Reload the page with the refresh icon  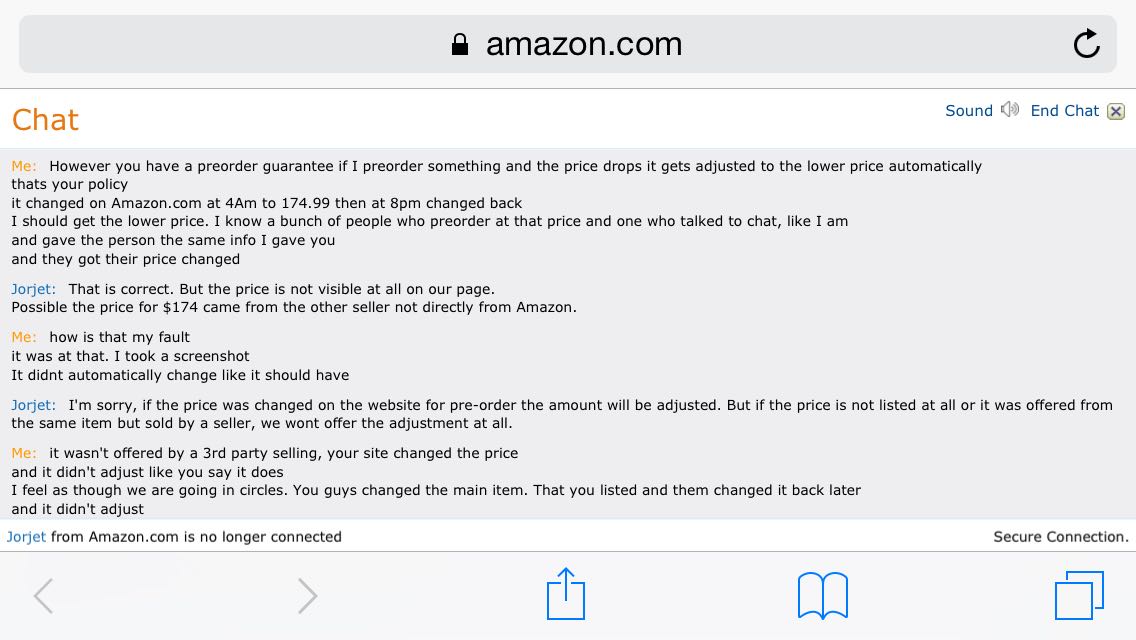click(1087, 44)
